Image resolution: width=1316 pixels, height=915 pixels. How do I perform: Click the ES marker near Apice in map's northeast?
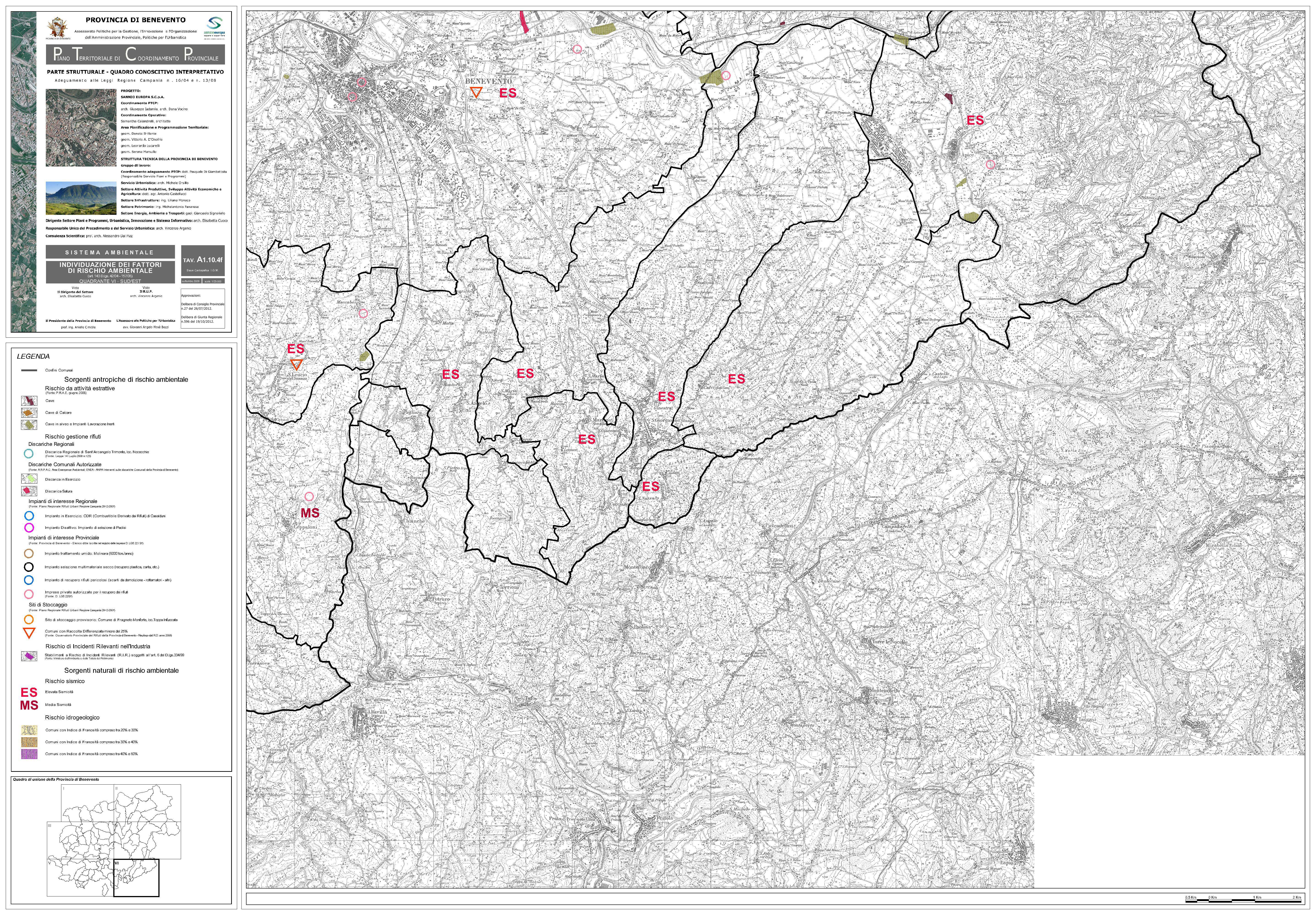click(x=975, y=120)
